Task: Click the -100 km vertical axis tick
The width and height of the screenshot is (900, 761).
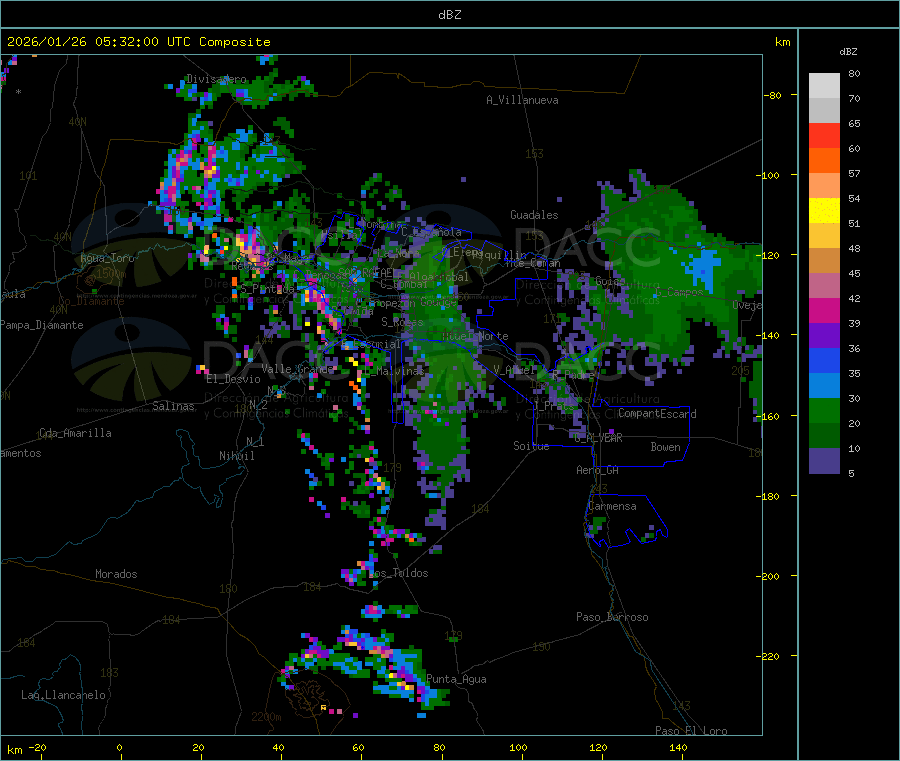Action: (x=769, y=175)
